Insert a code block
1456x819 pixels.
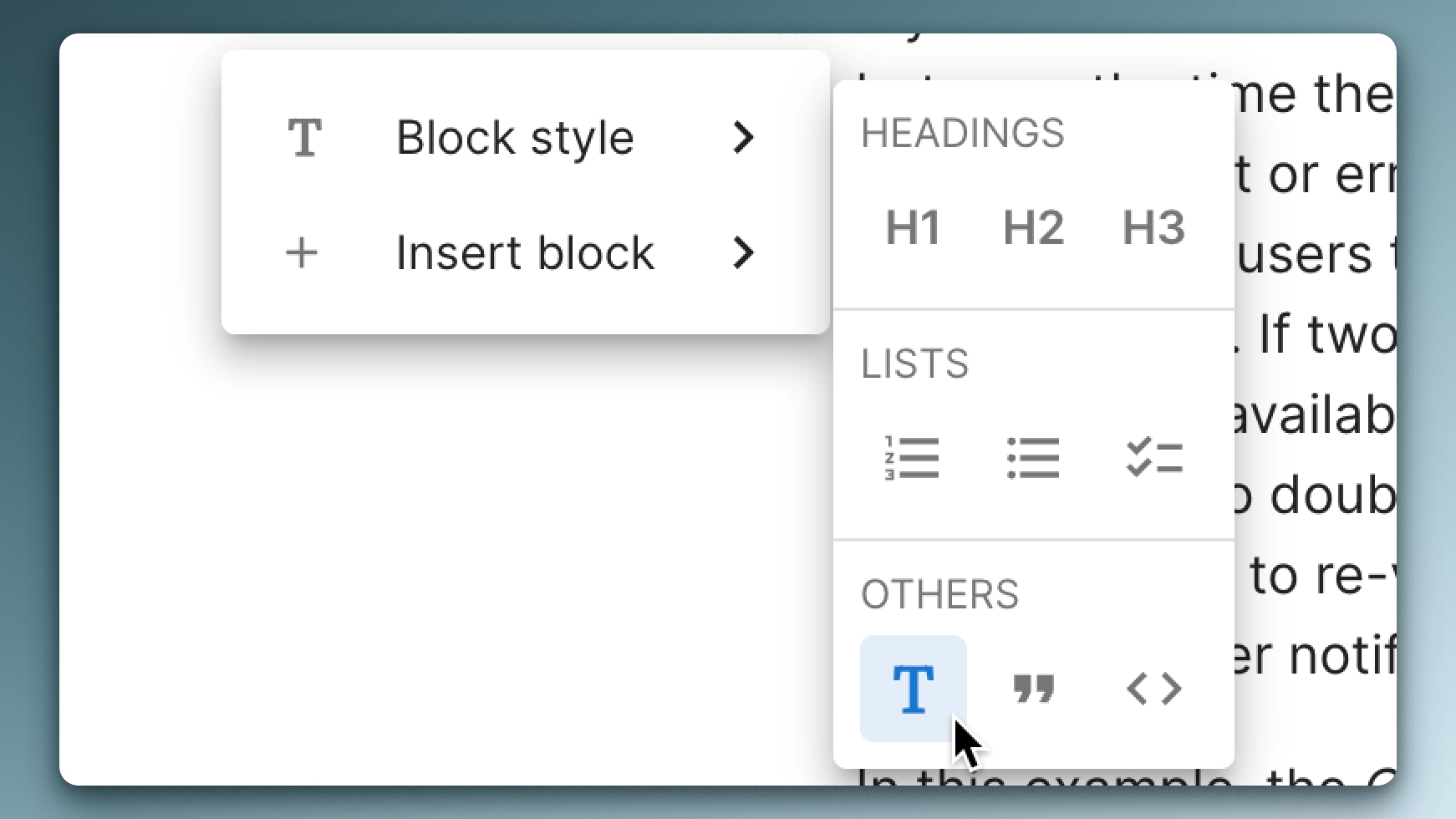pos(1153,689)
